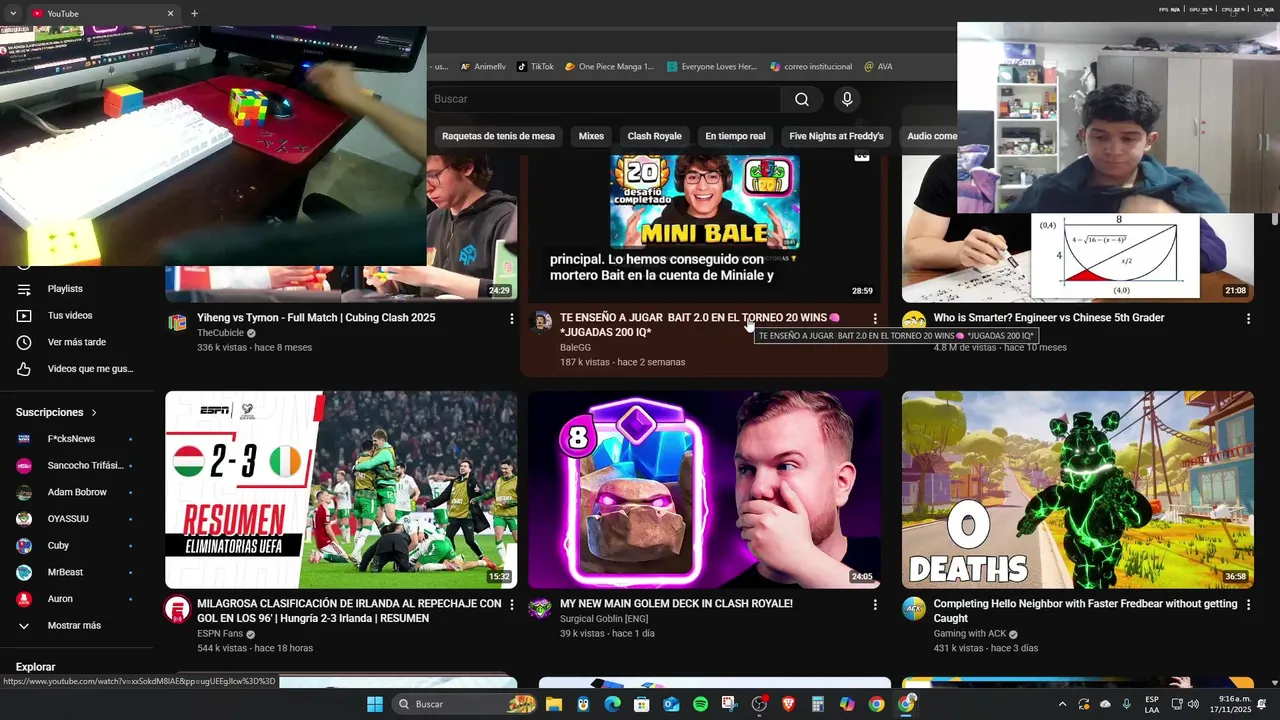Open Outlook from the taskbar
Screen dimensions: 1280x720
point(671,704)
